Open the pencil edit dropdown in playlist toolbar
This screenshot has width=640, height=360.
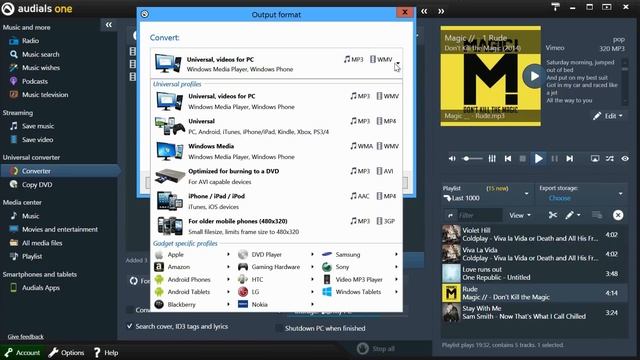573,215
